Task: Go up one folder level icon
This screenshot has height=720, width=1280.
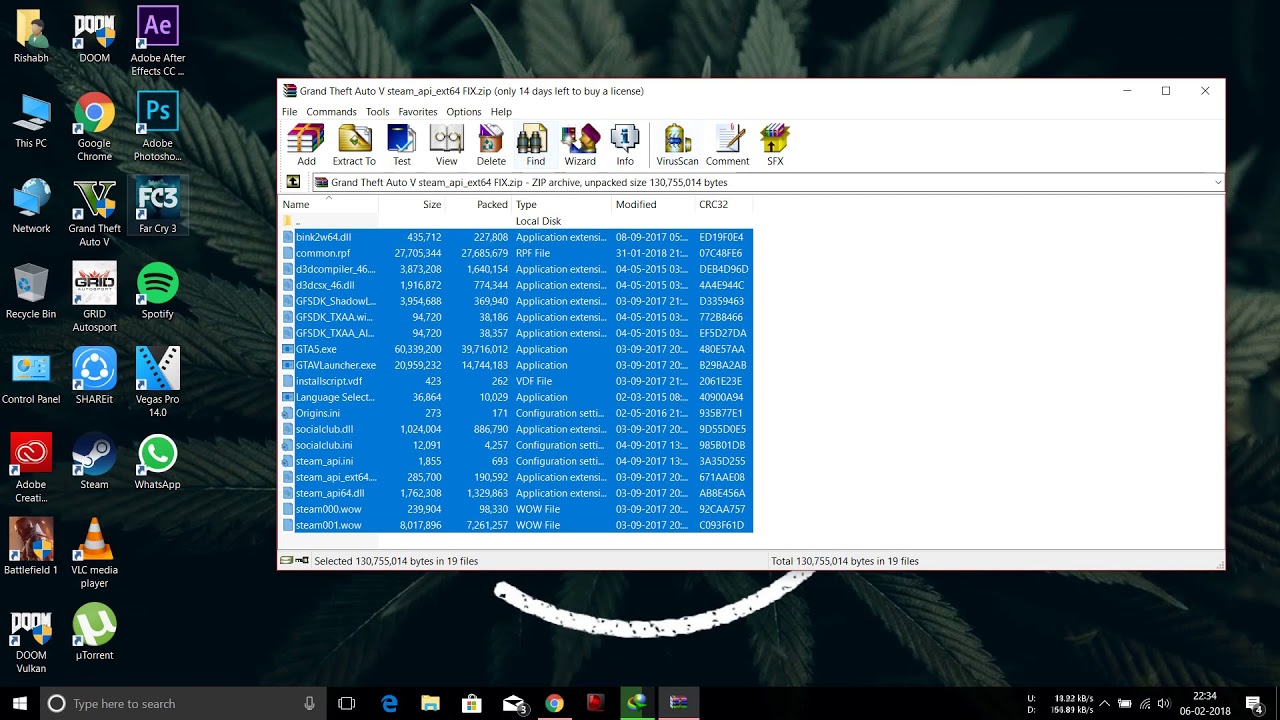Action: coord(293,182)
